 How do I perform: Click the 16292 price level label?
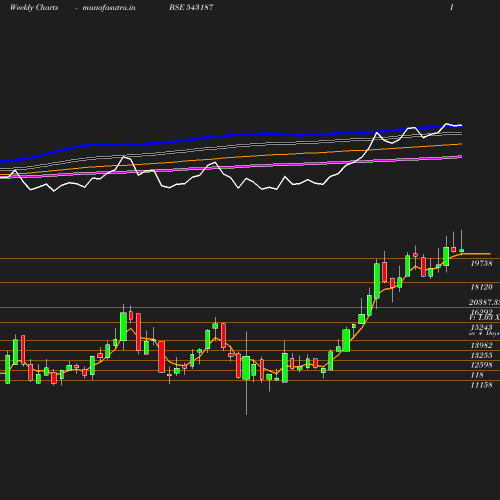tap(481, 311)
